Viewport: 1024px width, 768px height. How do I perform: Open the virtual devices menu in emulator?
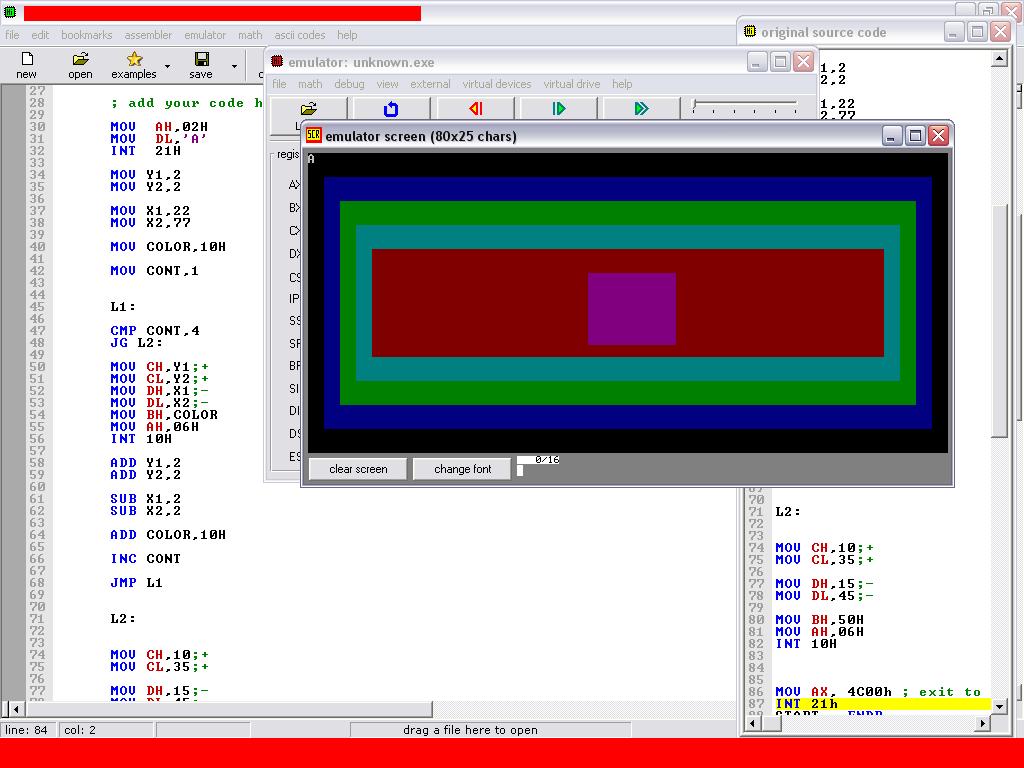click(496, 84)
